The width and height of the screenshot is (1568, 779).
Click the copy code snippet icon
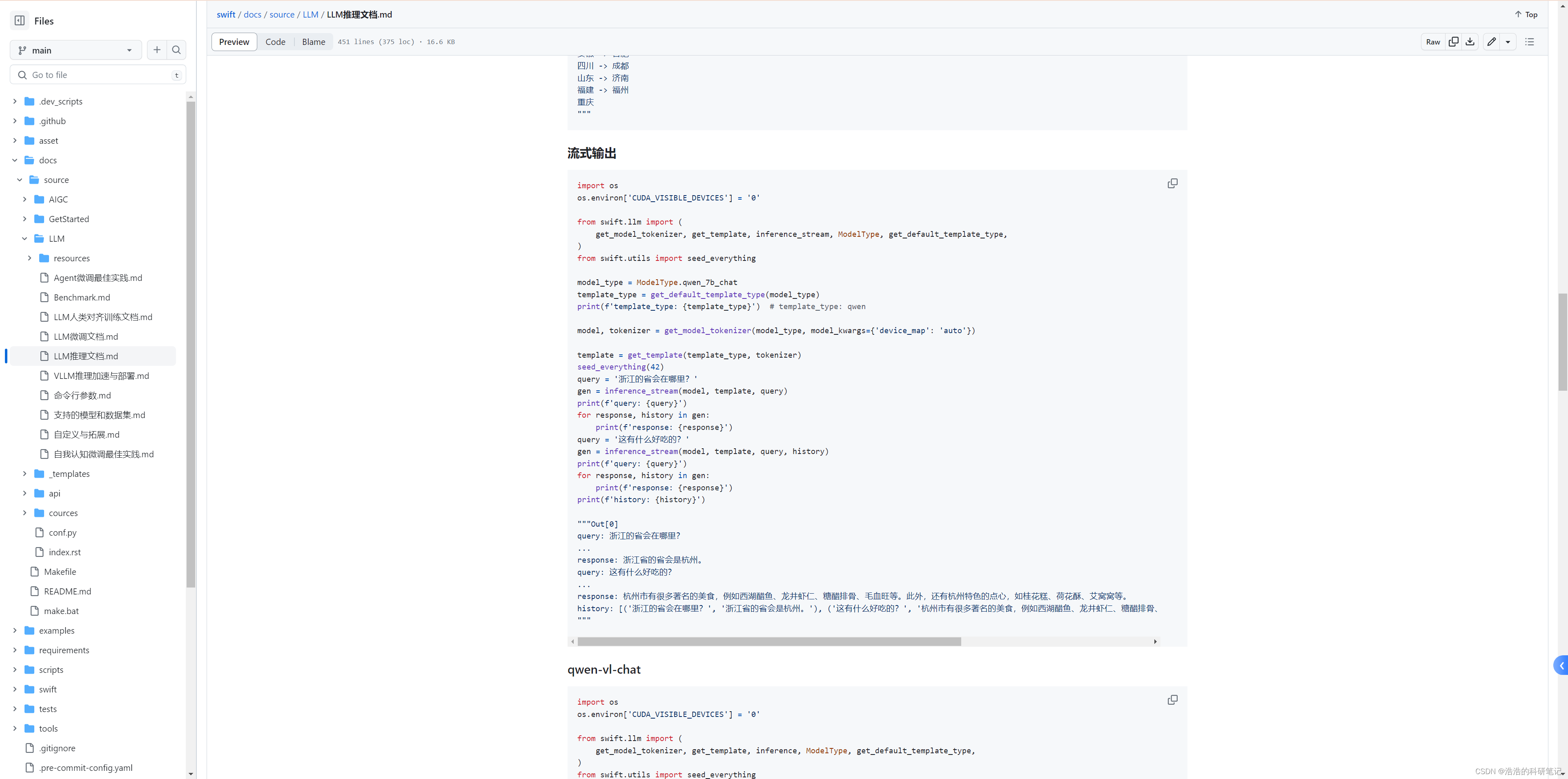[x=1172, y=183]
